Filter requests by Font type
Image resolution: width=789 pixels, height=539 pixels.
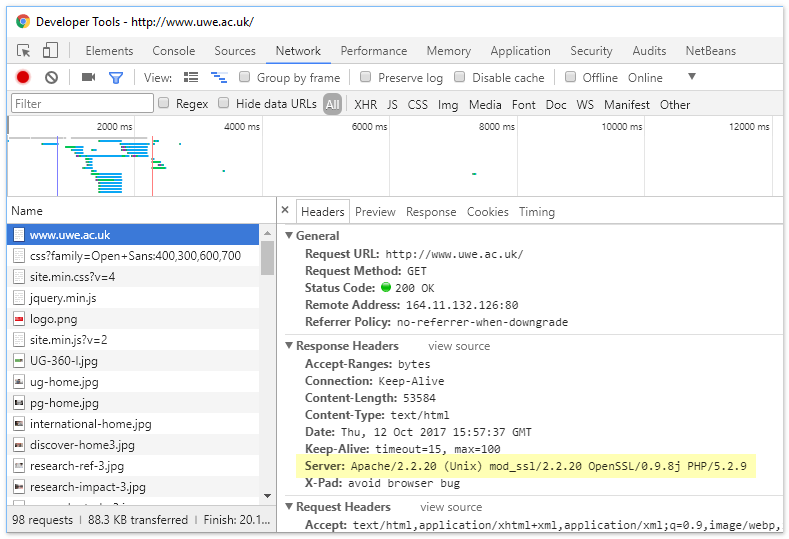[524, 105]
